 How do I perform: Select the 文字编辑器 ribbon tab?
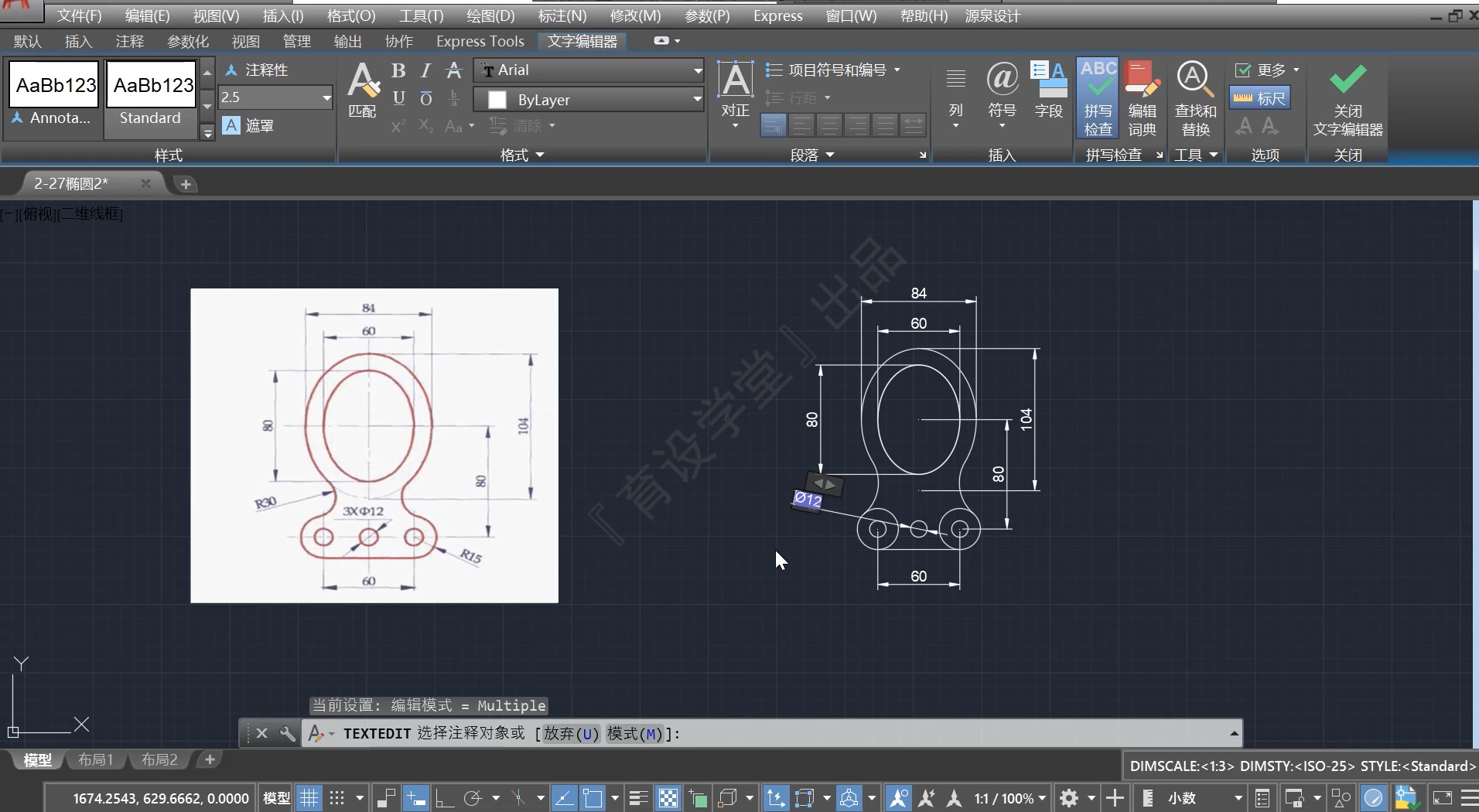(x=582, y=42)
